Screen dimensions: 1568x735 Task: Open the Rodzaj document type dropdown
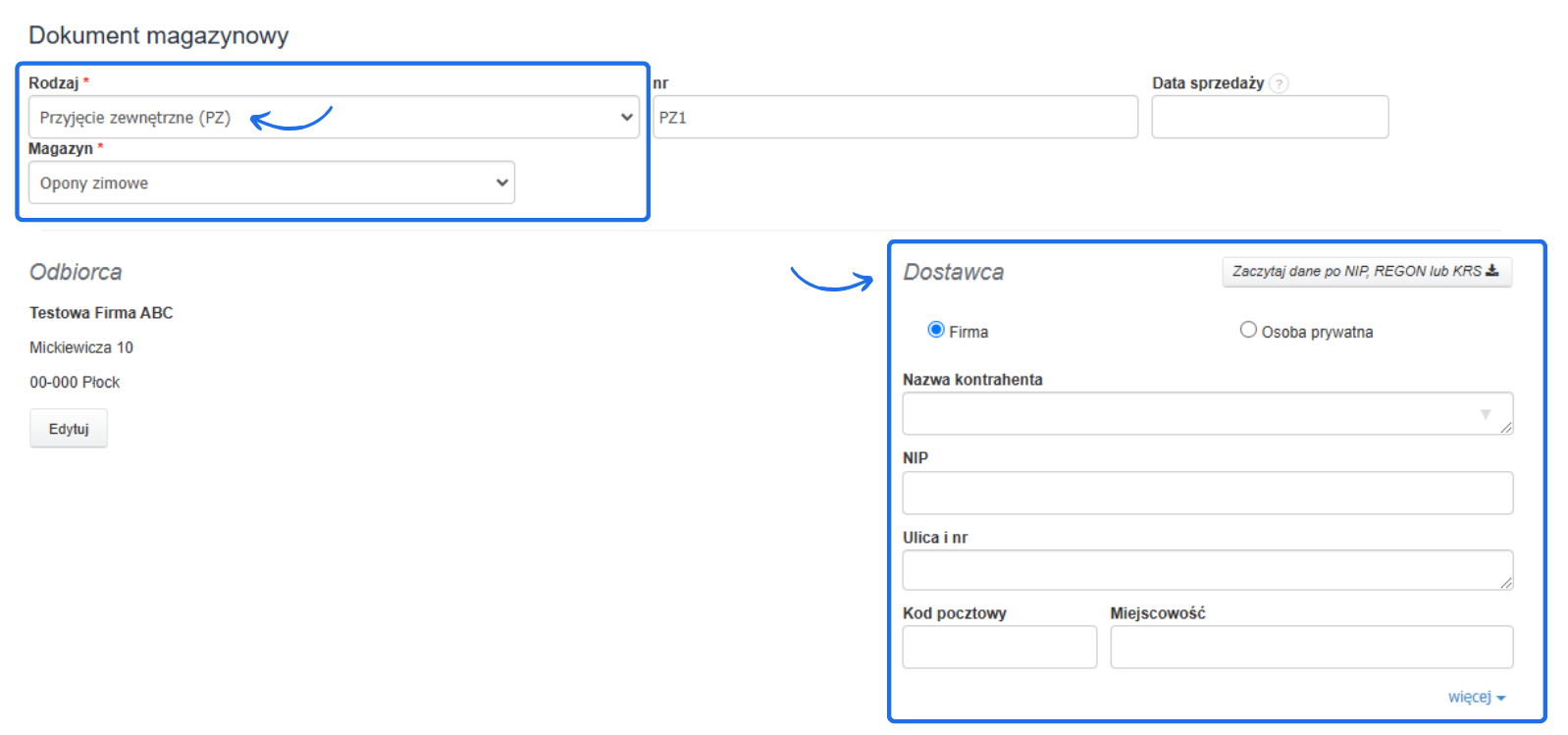(334, 118)
